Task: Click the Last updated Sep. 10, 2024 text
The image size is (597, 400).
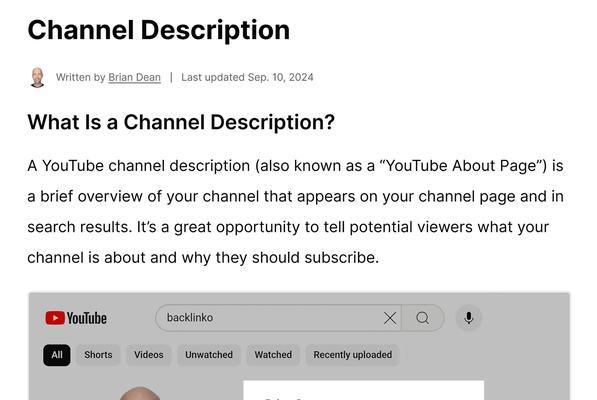Action: (x=247, y=77)
